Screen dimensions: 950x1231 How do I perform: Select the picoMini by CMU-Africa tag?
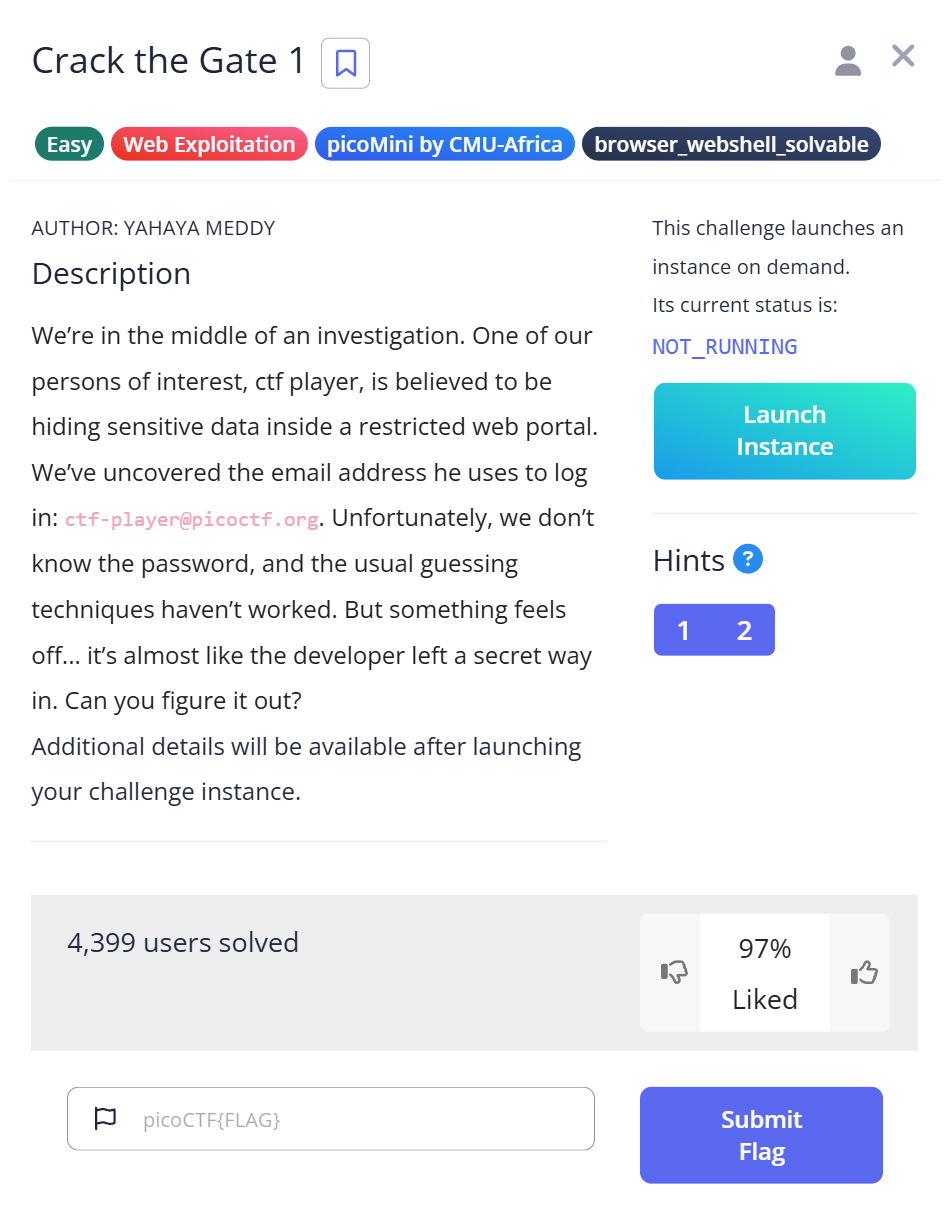click(x=445, y=145)
